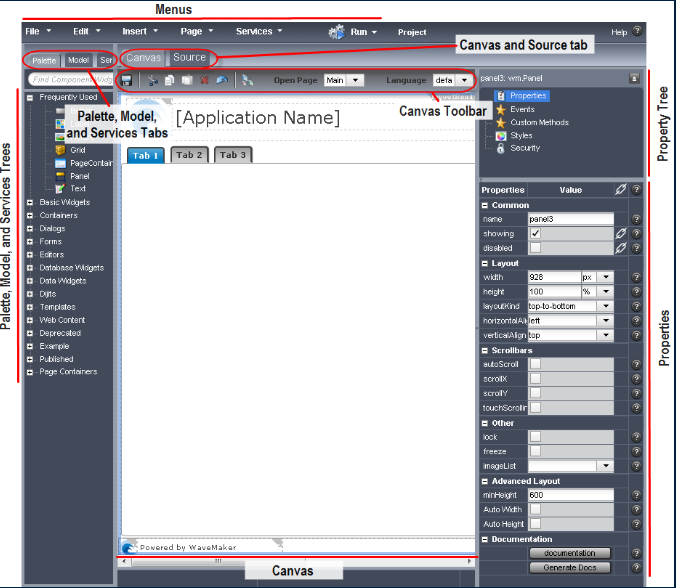Open the Open Page dropdown showing Main
This screenshot has height=588, width=676.
(x=357, y=80)
